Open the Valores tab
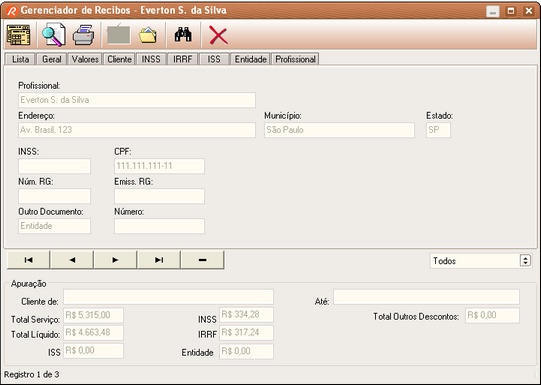Viewport: 541px width, 385px height. tap(85, 59)
